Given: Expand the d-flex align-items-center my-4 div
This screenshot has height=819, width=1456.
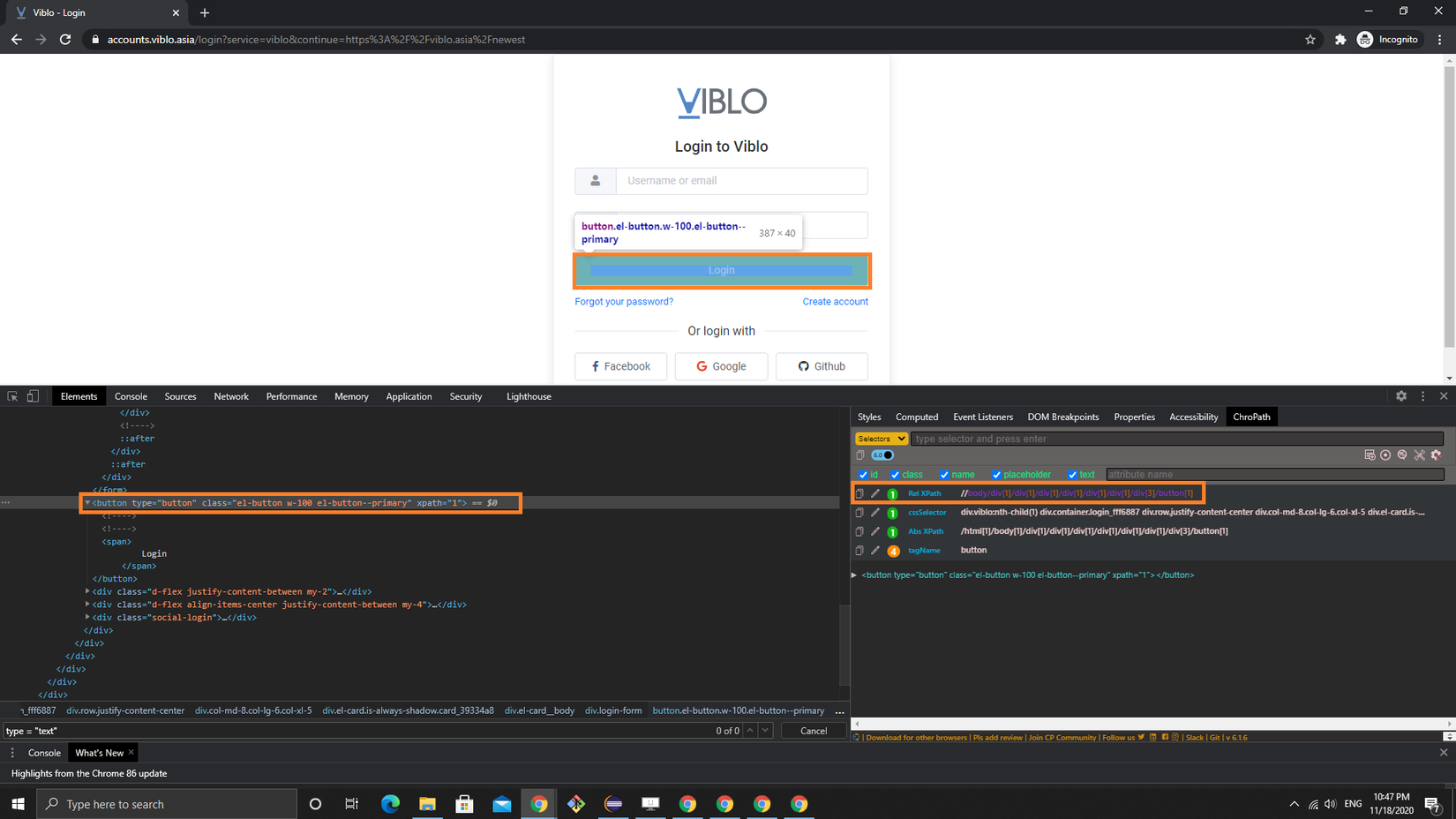Looking at the screenshot, I should pyautogui.click(x=87, y=605).
